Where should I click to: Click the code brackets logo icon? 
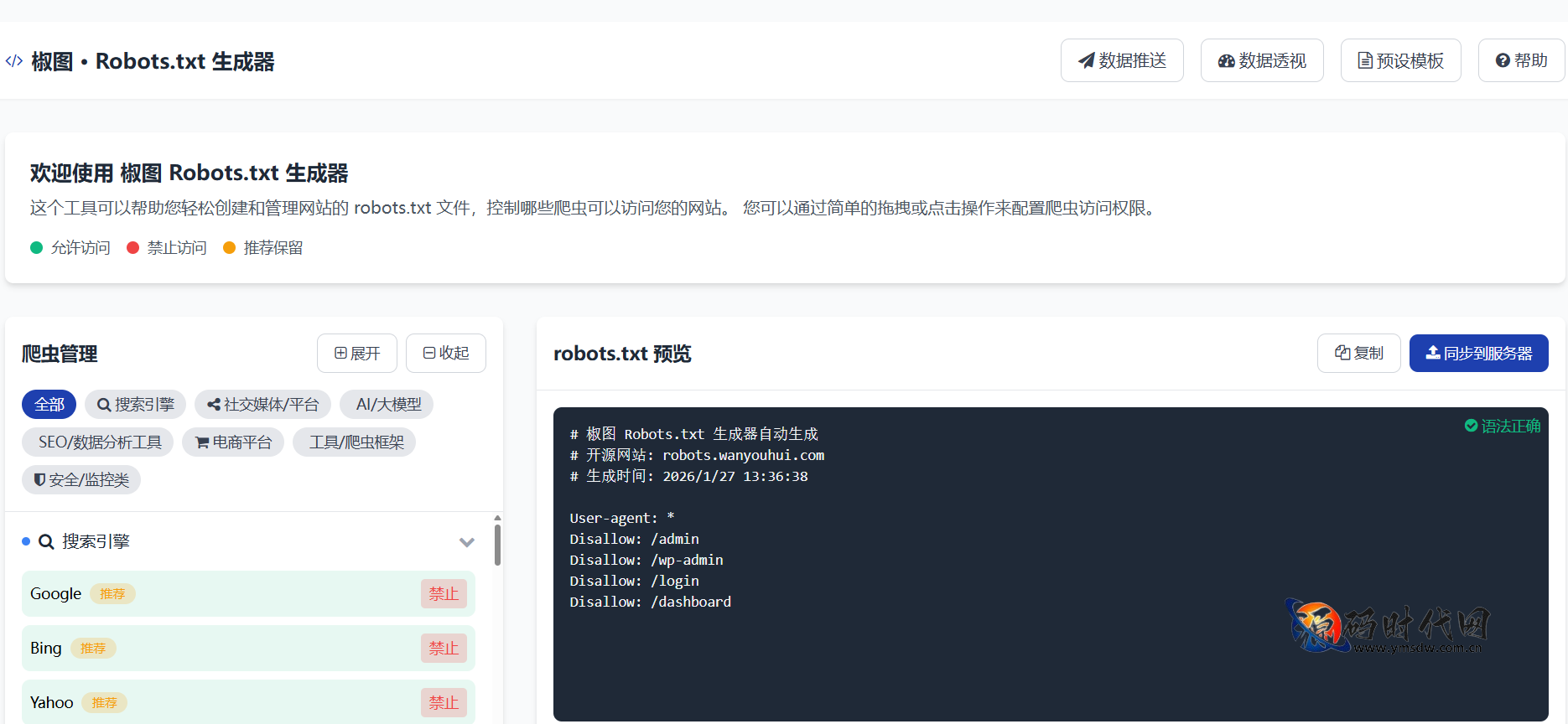point(14,61)
